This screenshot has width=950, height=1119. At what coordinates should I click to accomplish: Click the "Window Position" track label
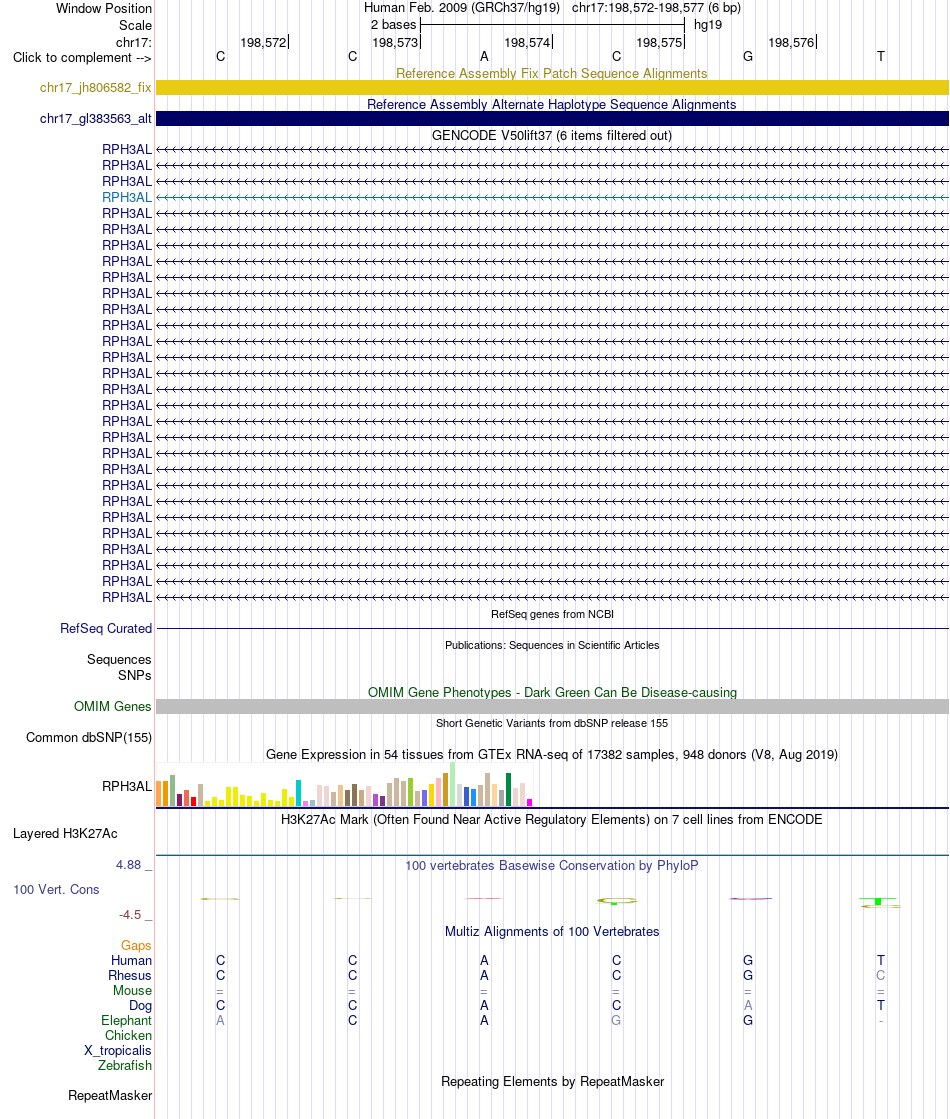(103, 9)
